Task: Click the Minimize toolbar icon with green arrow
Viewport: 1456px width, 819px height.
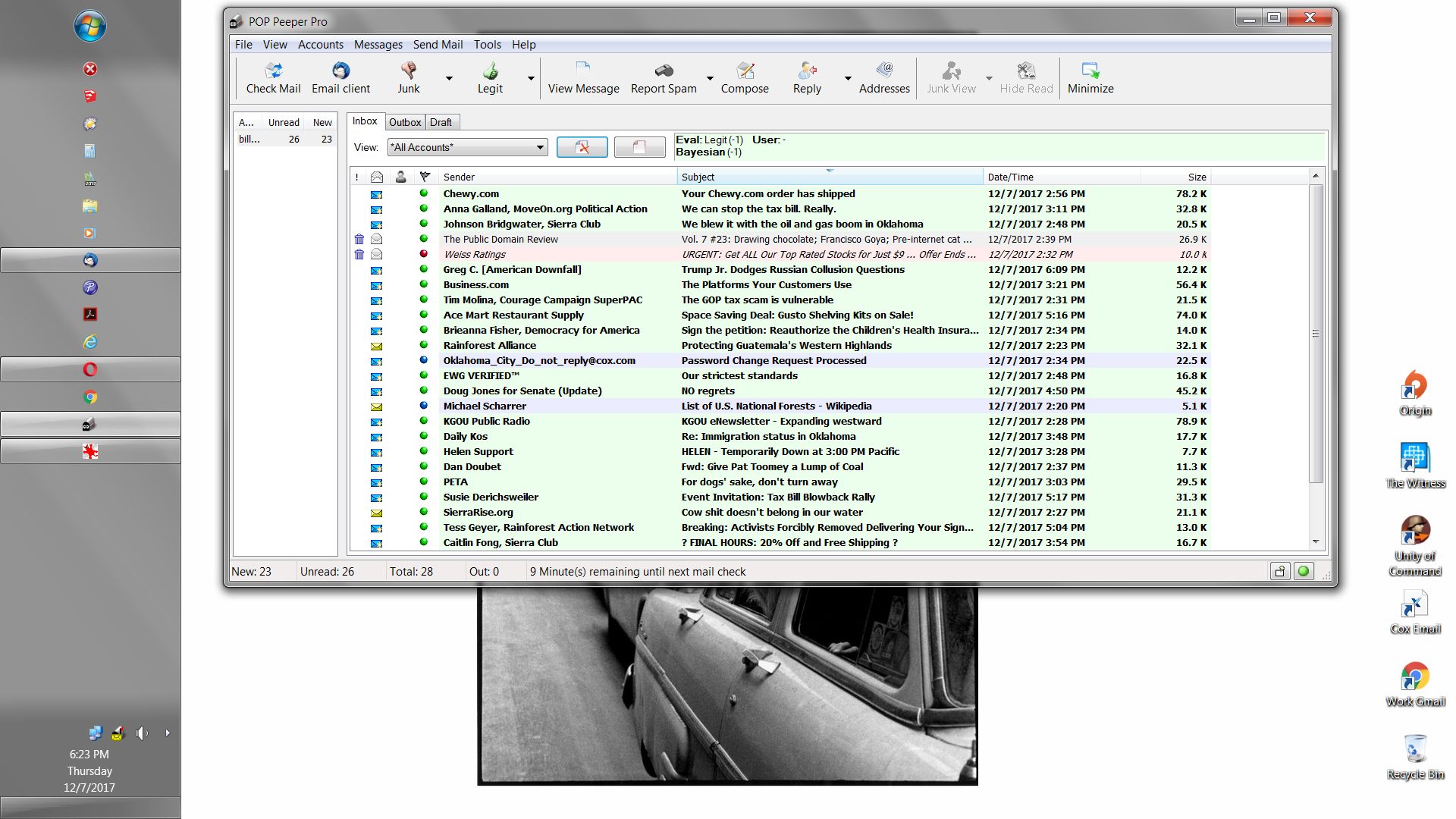Action: coord(1090,78)
